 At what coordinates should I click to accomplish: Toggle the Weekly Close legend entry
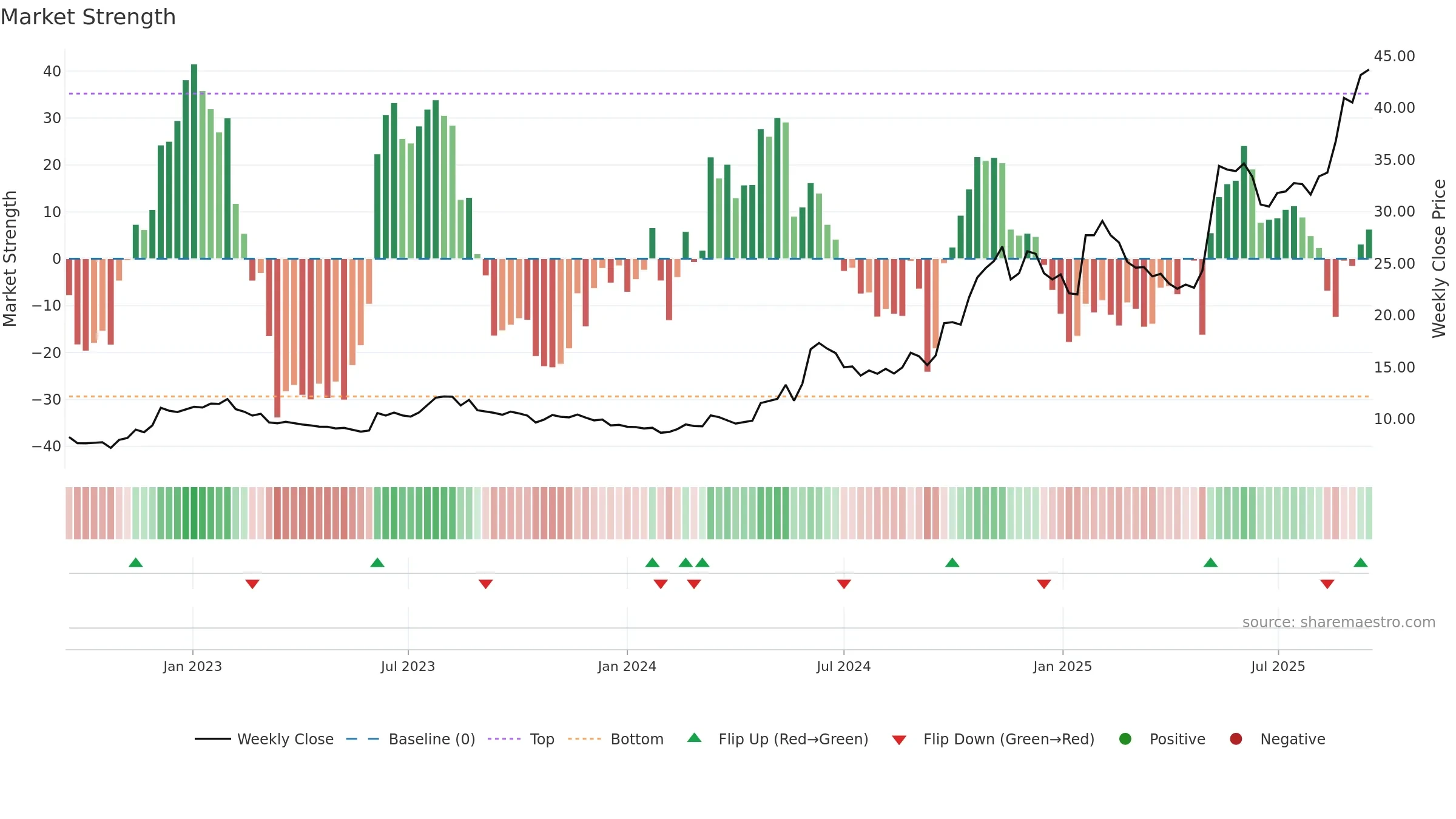(x=264, y=739)
